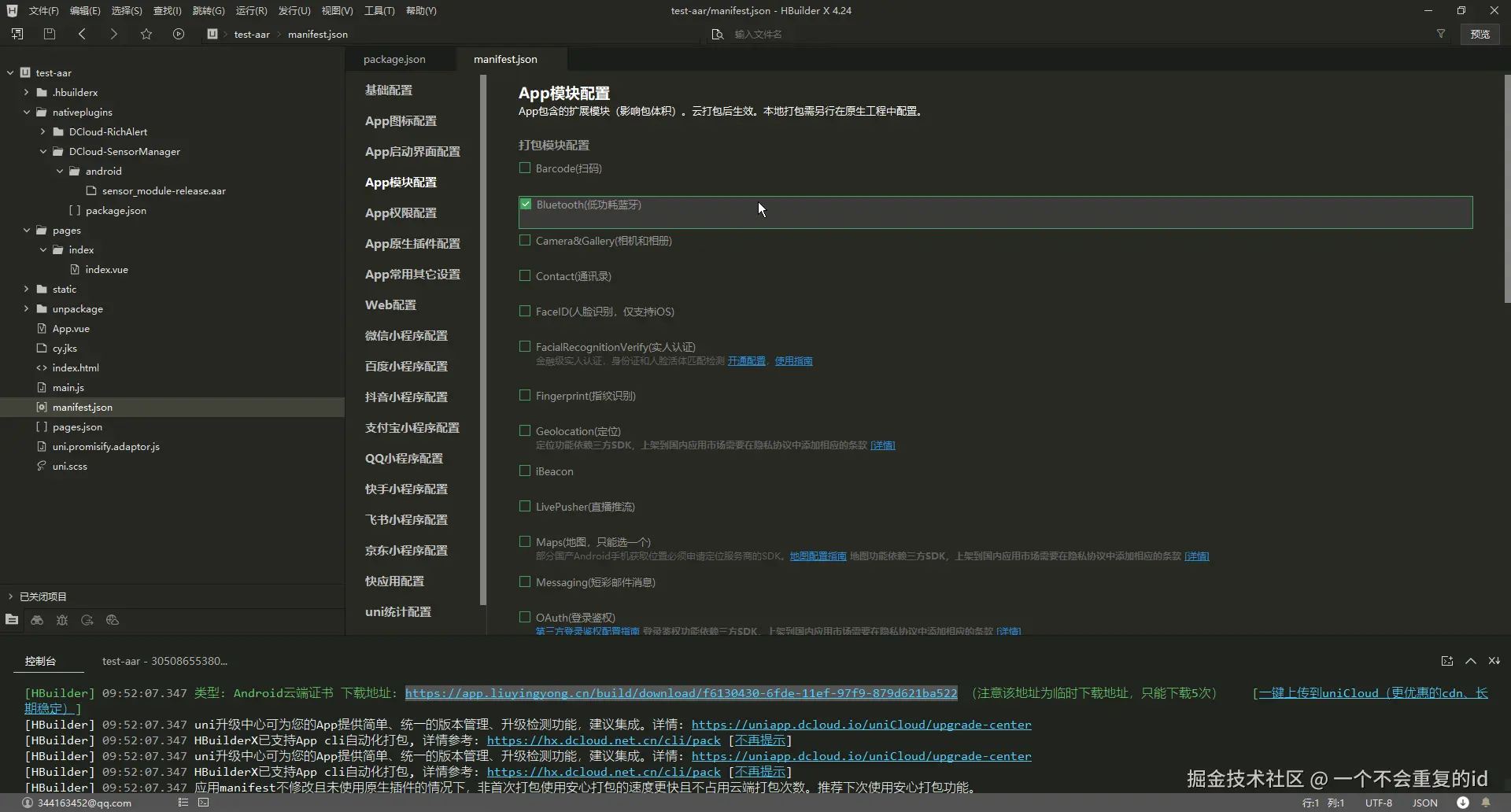Click the uniCloud globe icon
Screen dimensions: 1511x812
pos(113,620)
